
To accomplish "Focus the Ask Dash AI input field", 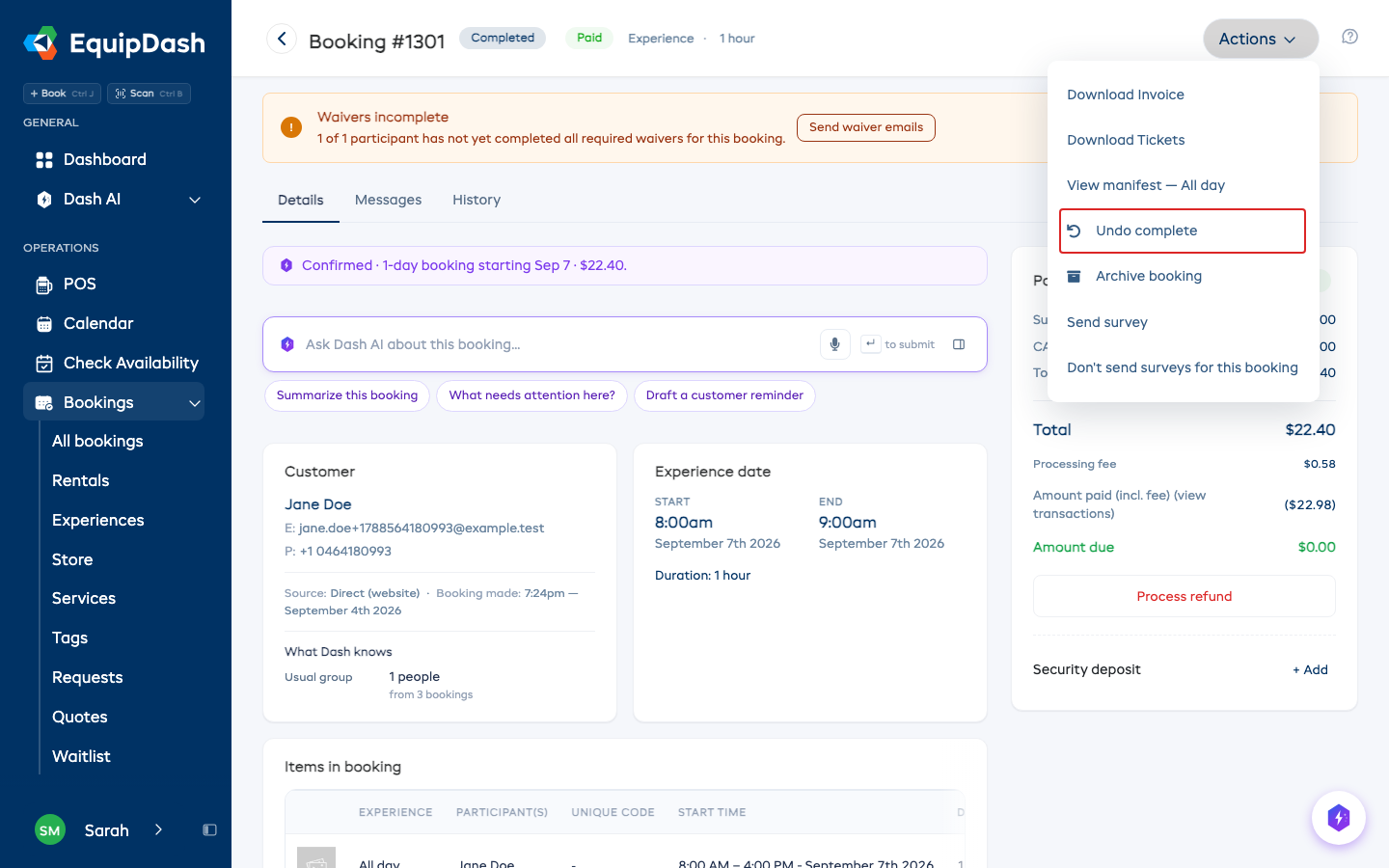I will [x=558, y=344].
